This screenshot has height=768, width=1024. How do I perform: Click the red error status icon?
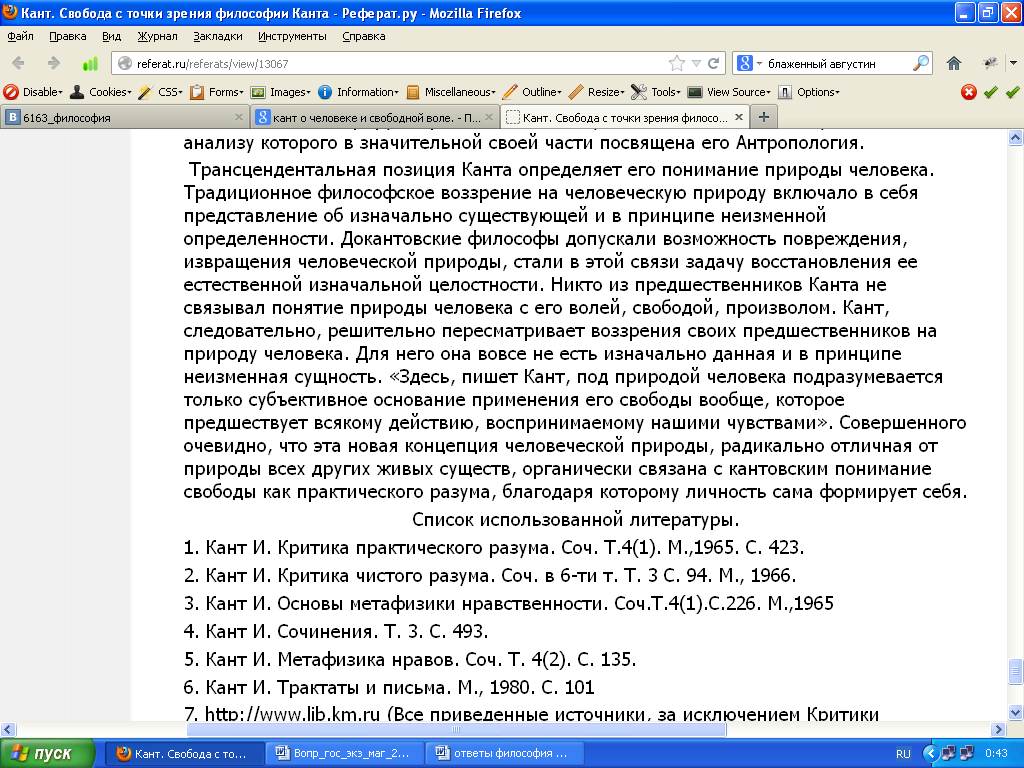[968, 92]
